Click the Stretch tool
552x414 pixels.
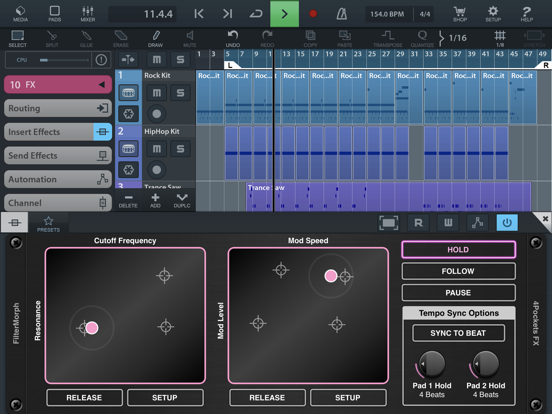point(534,39)
